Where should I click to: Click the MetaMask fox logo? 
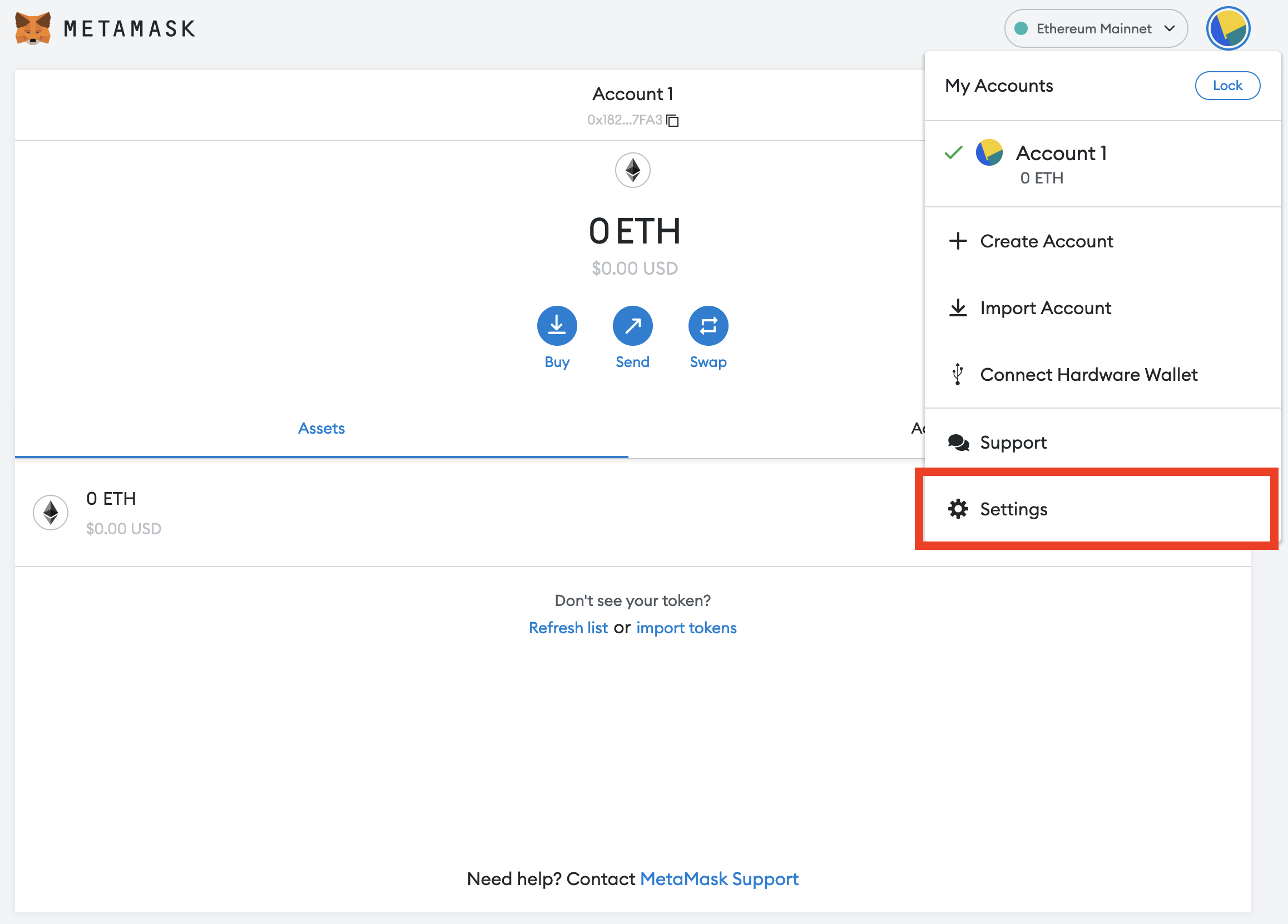33,28
